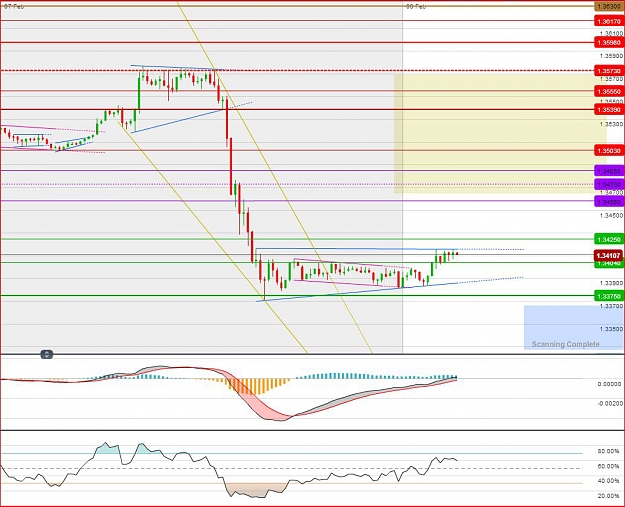Select the purple 1.34580 price label
The width and height of the screenshot is (625, 507).
(609, 202)
